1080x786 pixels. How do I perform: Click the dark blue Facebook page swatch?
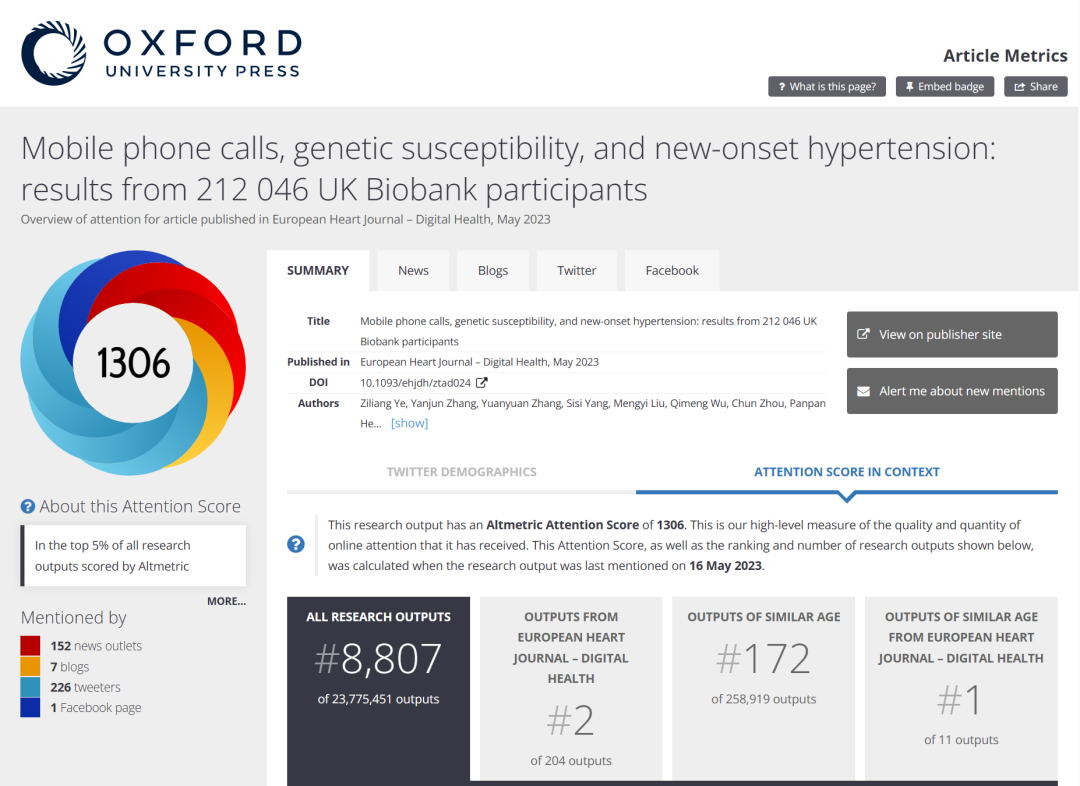30,707
